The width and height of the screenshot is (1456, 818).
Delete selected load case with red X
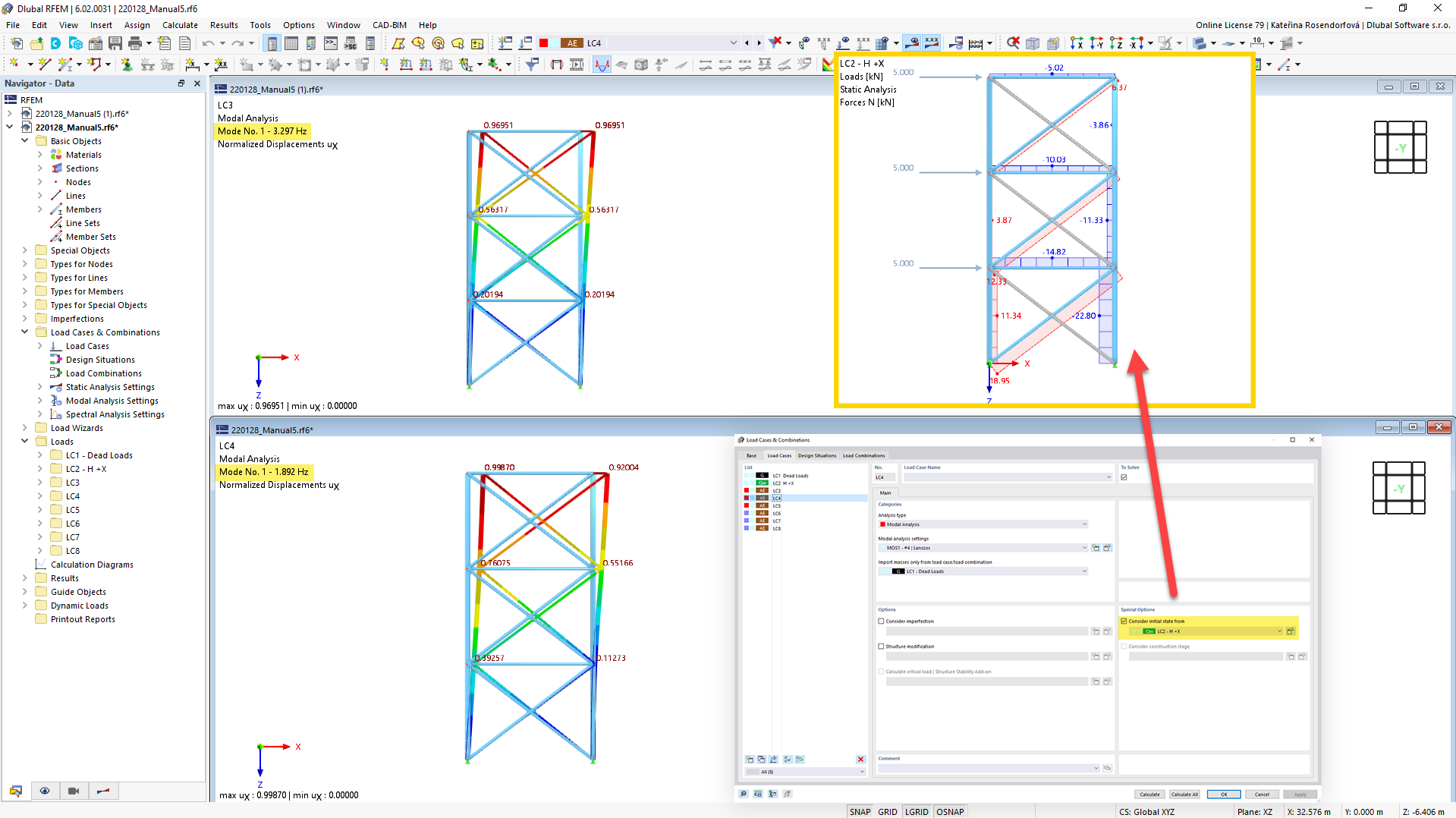click(860, 759)
